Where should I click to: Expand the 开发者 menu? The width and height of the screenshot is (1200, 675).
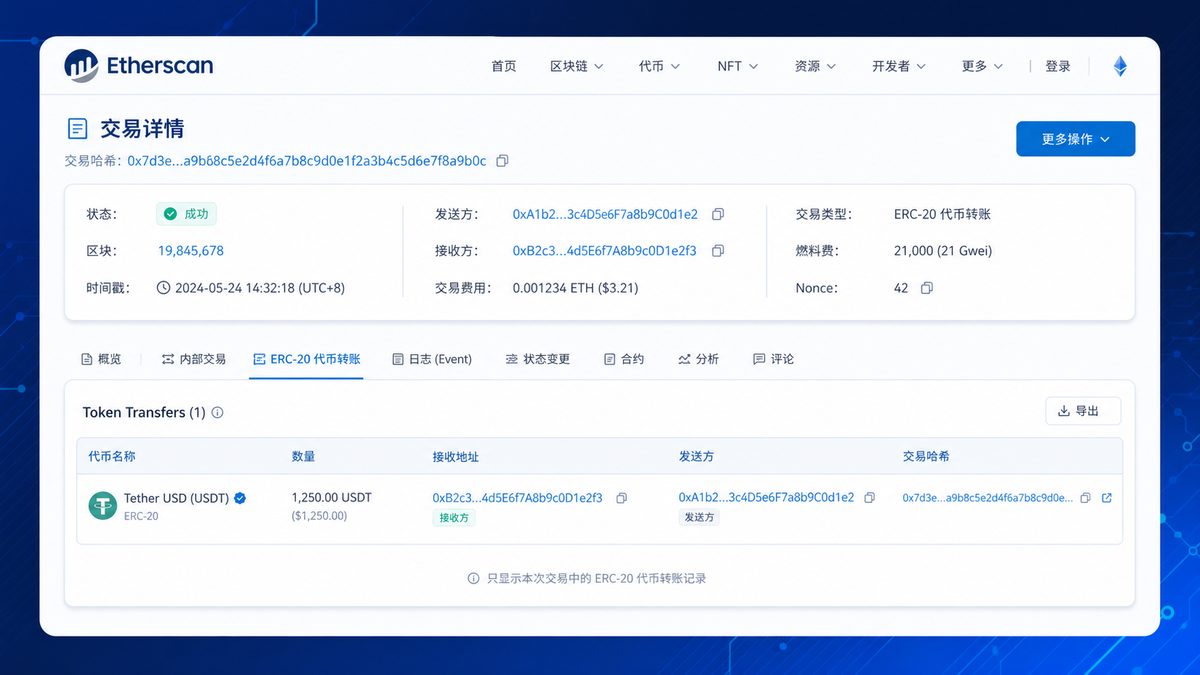pyautogui.click(x=899, y=66)
